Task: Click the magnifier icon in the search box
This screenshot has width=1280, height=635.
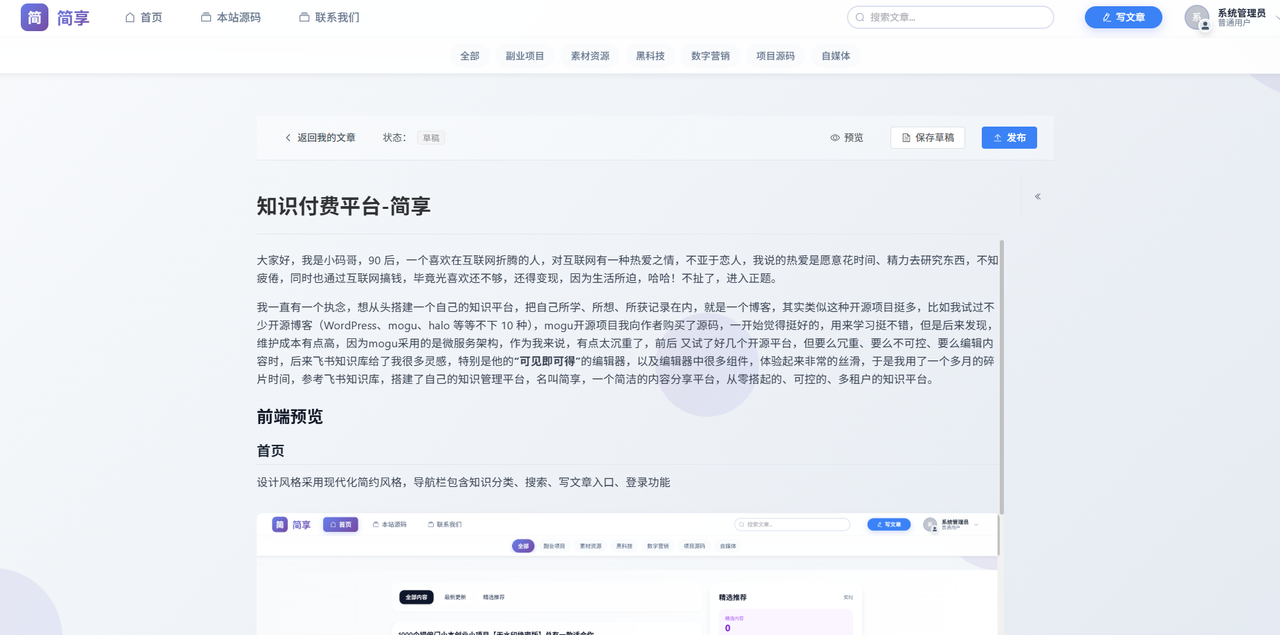Action: tap(859, 17)
